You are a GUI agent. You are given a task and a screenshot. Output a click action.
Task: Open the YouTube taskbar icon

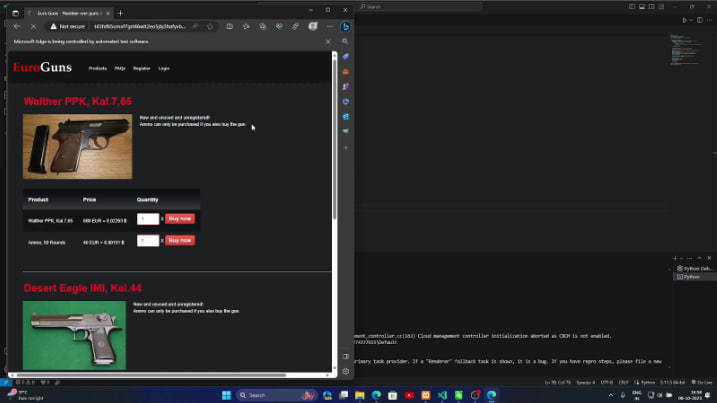point(409,395)
